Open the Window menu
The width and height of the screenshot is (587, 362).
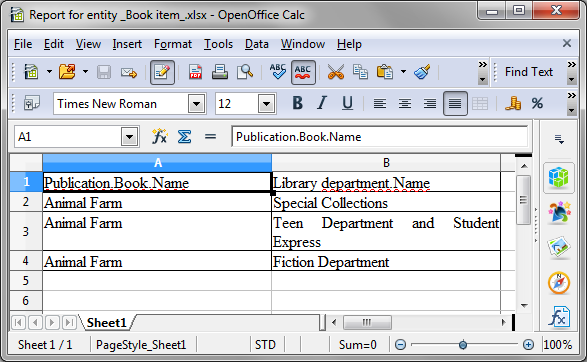(303, 44)
